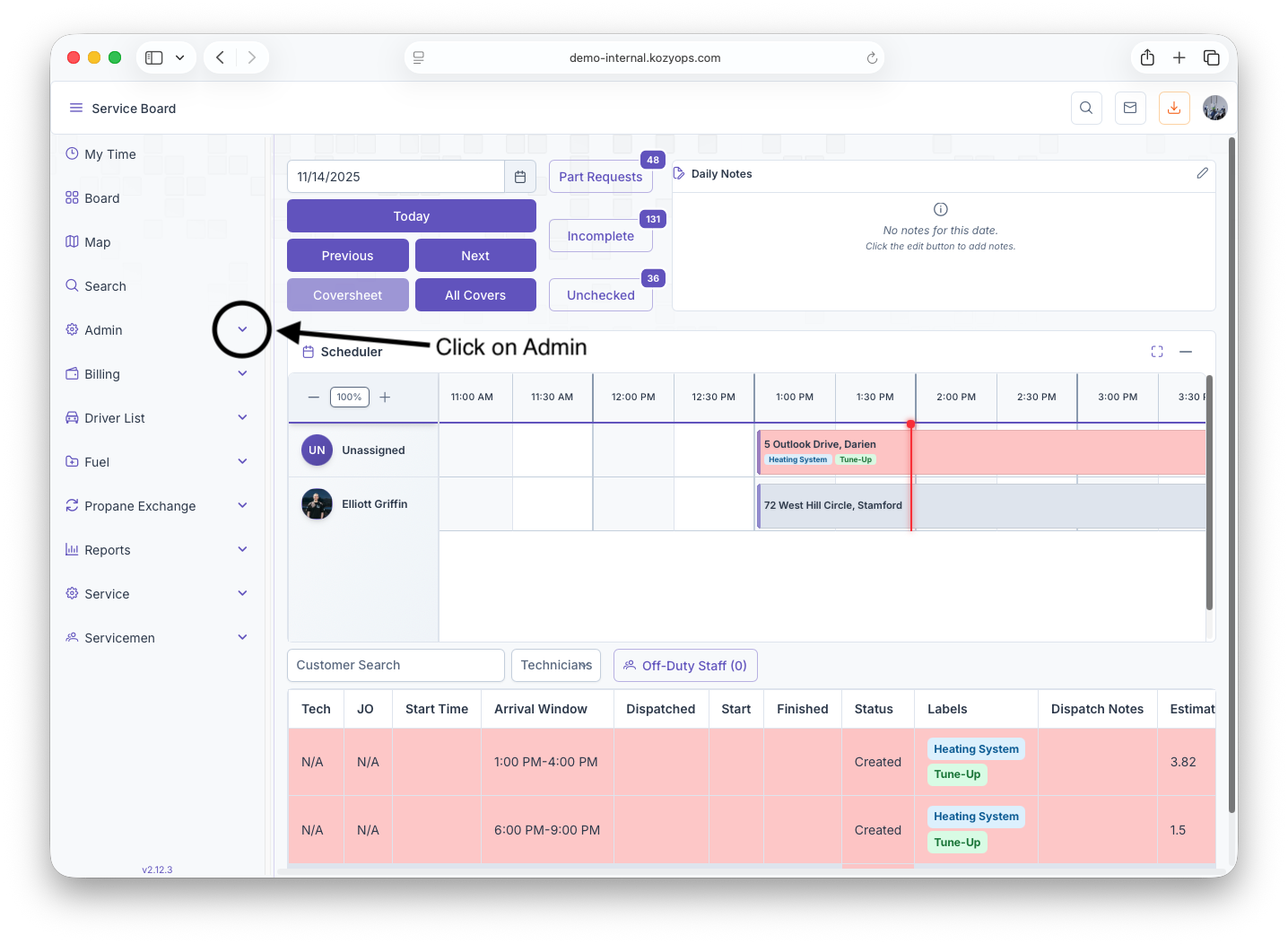Viewport: 1288px width, 944px height.
Task: Click the scheduler vertical scrollbar
Action: point(1209,494)
